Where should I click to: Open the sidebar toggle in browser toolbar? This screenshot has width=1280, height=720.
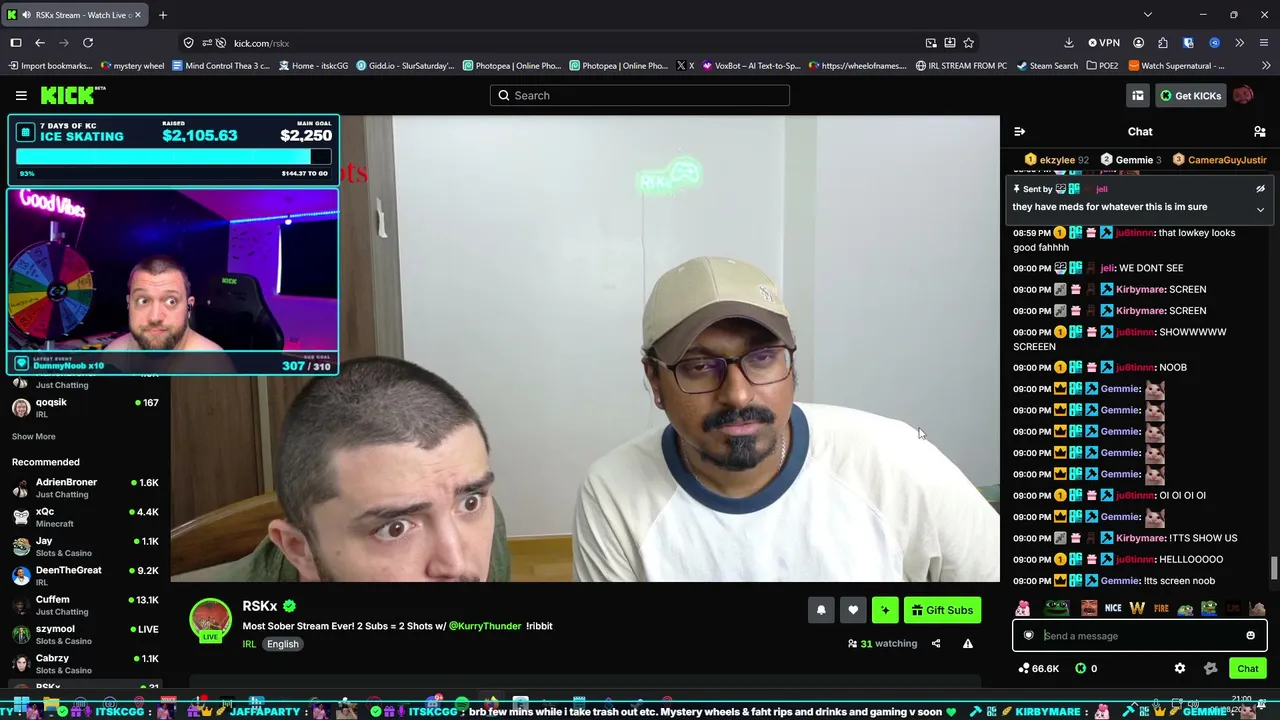[16, 43]
